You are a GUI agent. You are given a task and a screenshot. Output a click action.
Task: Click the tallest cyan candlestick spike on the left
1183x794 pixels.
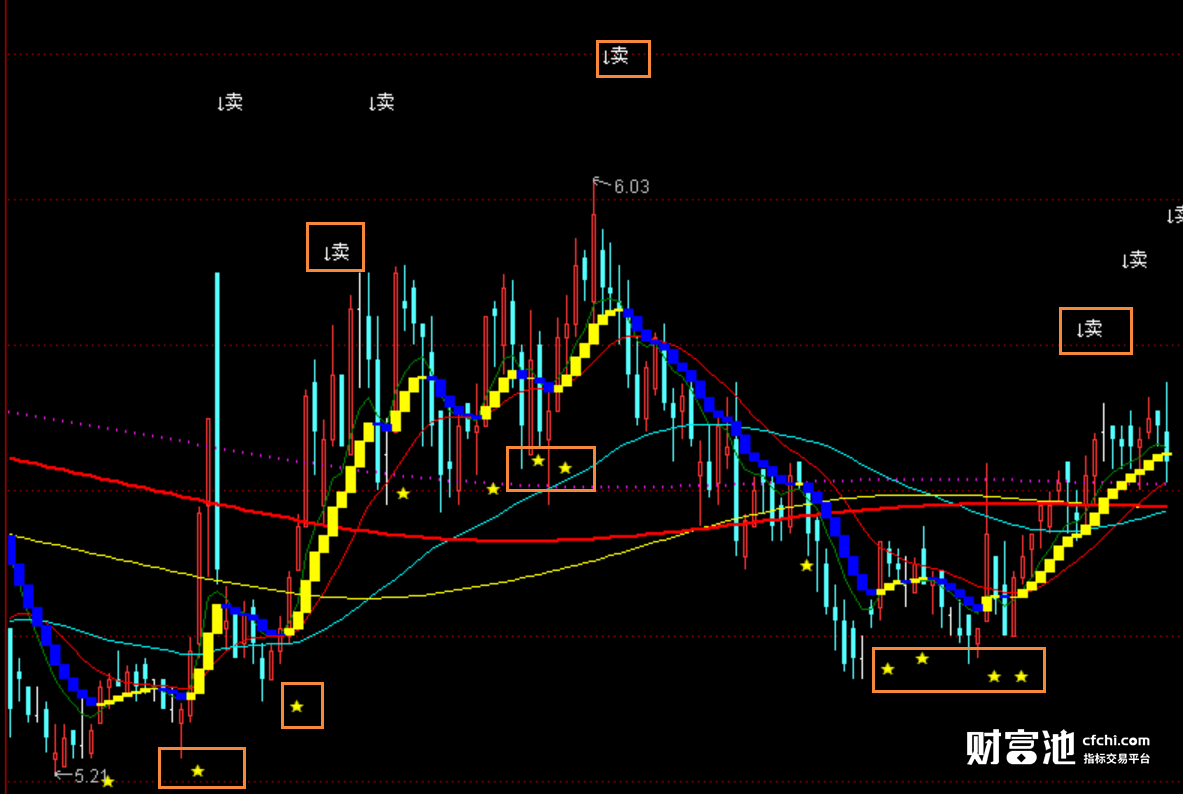[x=217, y=423]
